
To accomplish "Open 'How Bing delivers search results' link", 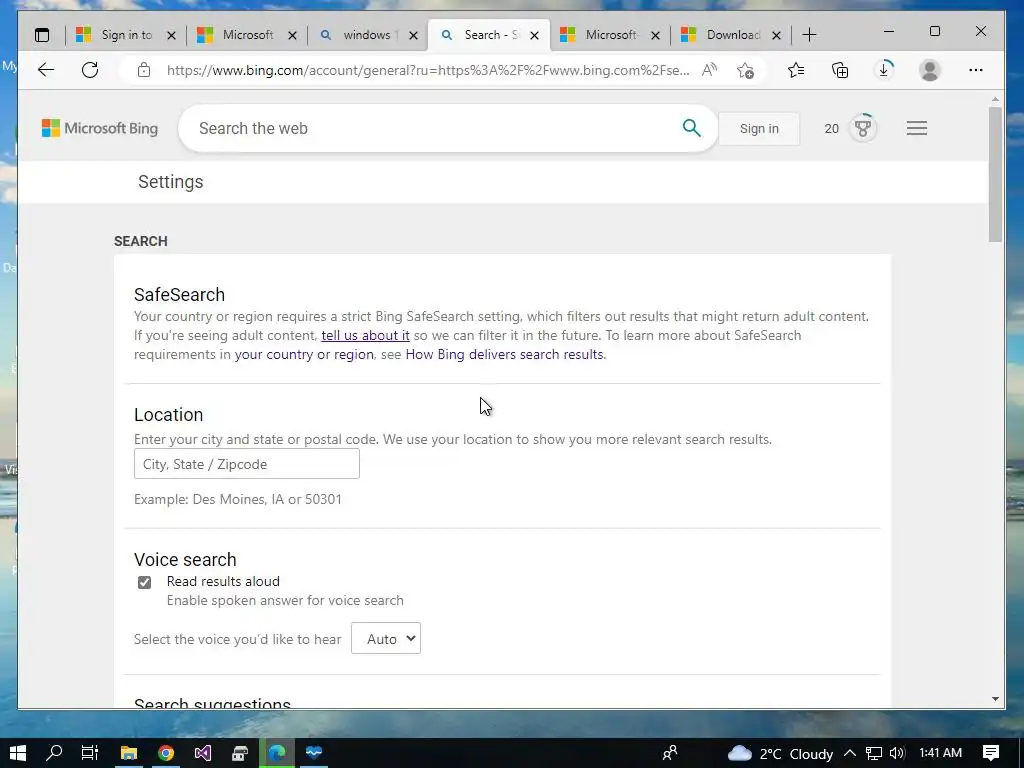I will [505, 354].
